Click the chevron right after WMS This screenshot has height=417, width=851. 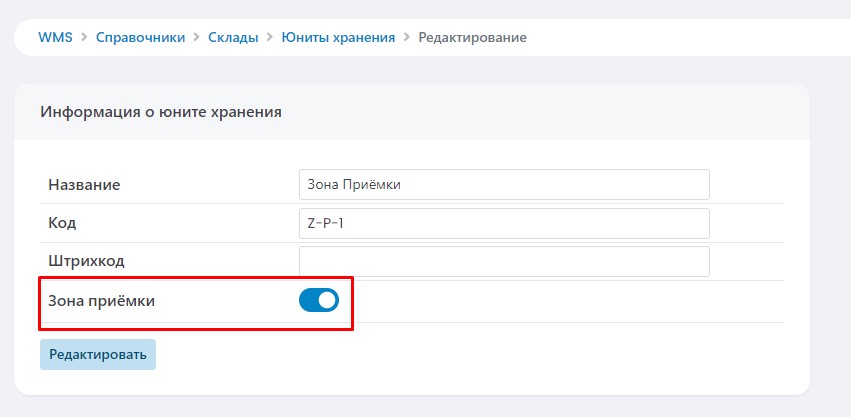click(83, 37)
